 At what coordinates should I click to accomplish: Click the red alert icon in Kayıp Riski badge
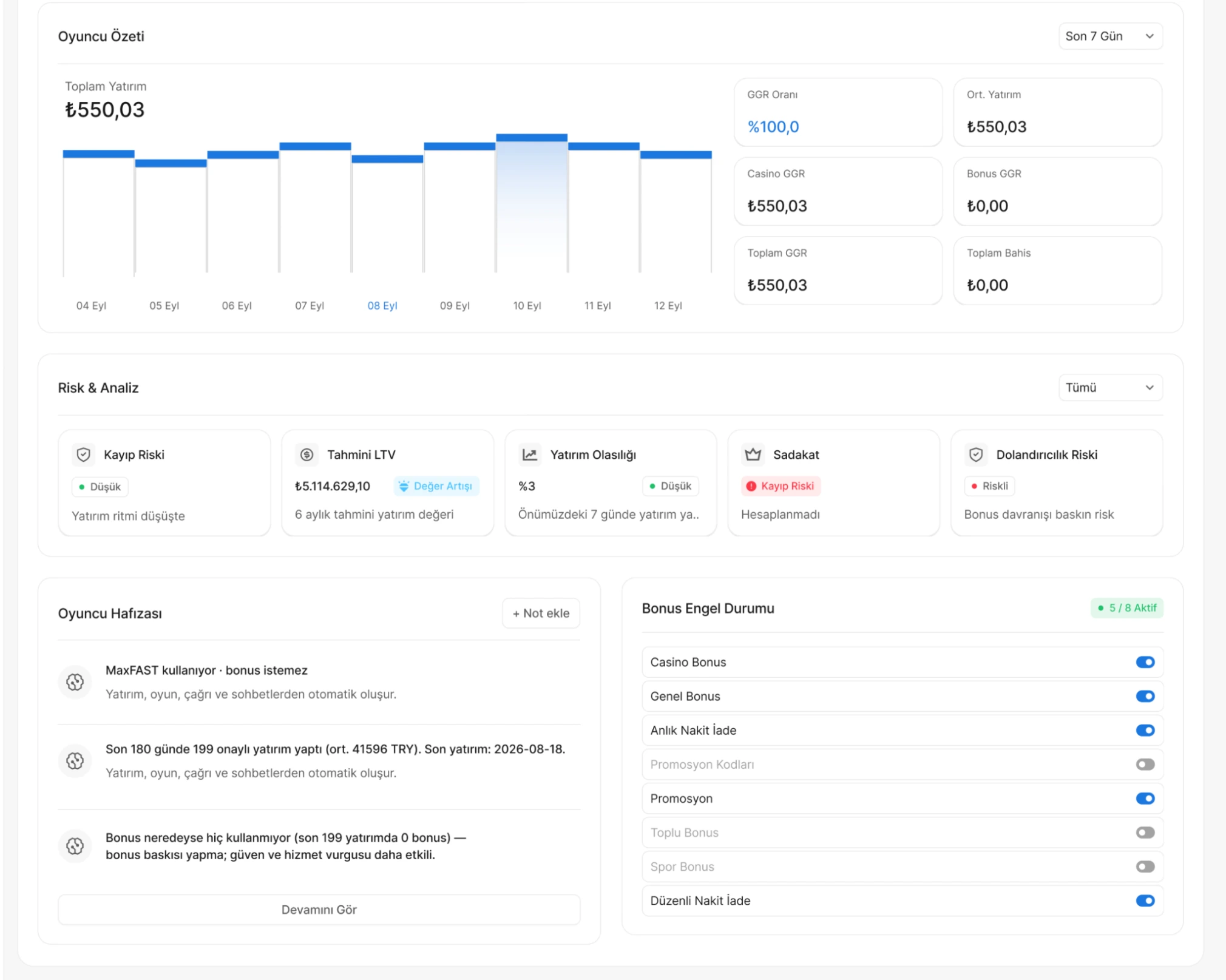(751, 486)
